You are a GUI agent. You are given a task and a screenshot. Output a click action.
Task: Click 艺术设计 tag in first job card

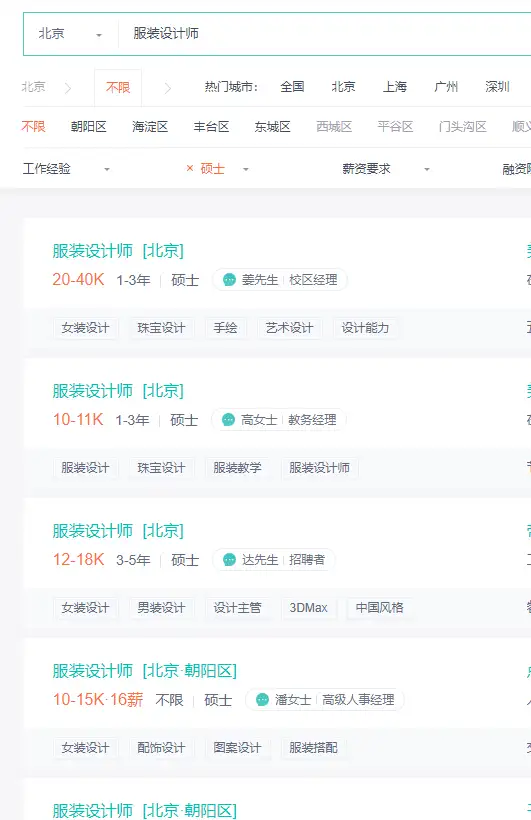tap(289, 328)
